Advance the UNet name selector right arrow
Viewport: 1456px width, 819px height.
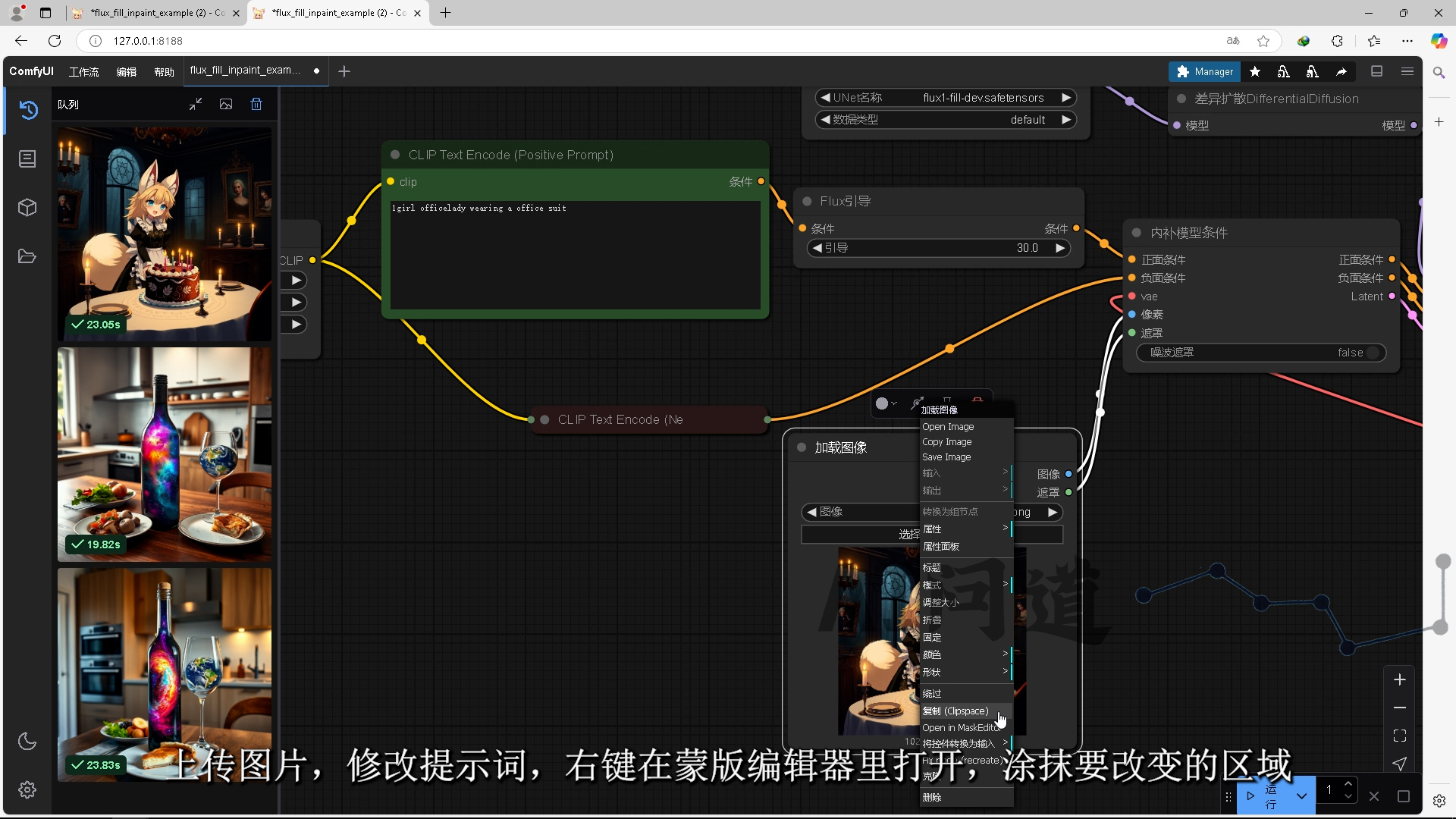click(x=1065, y=98)
